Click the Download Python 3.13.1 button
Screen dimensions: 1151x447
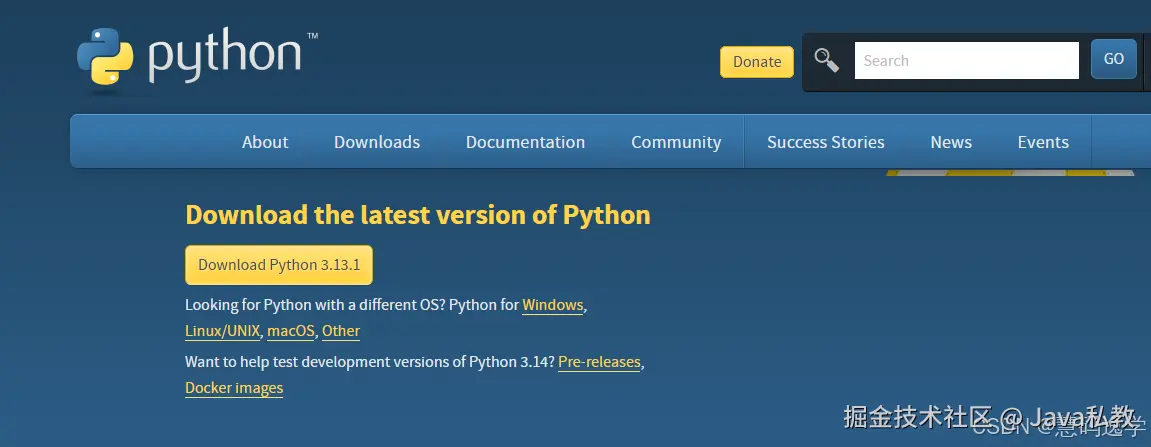click(x=279, y=265)
